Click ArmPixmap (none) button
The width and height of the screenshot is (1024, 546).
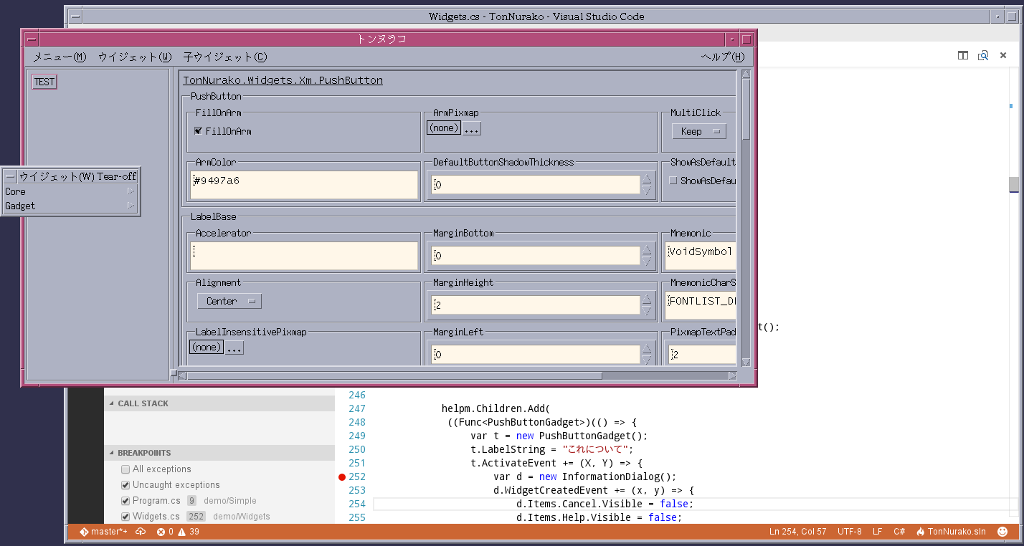click(444, 128)
